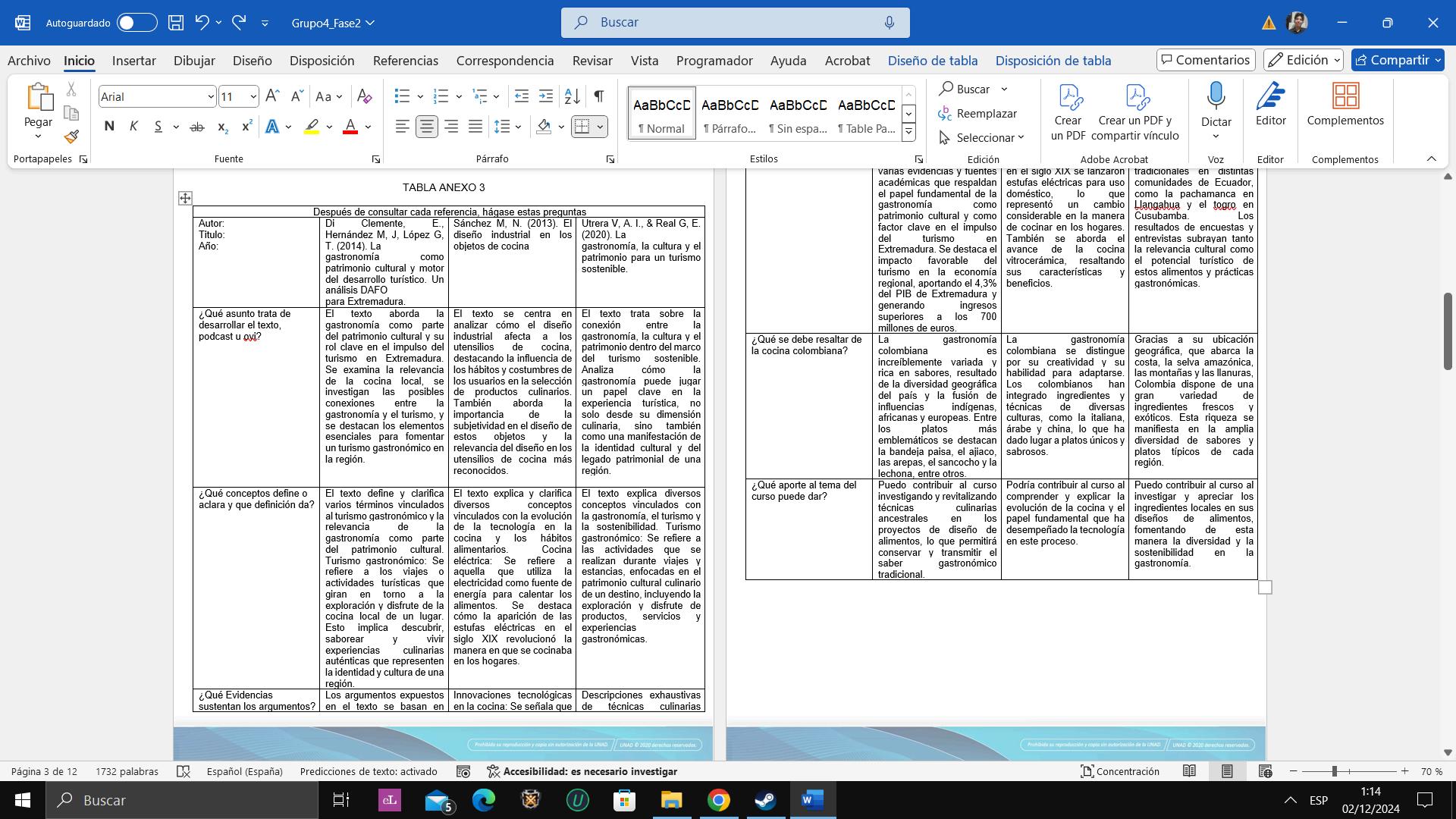Screen dimensions: 1456x819
Task: Show paragraph marks with pilcrow icon
Action: [599, 96]
